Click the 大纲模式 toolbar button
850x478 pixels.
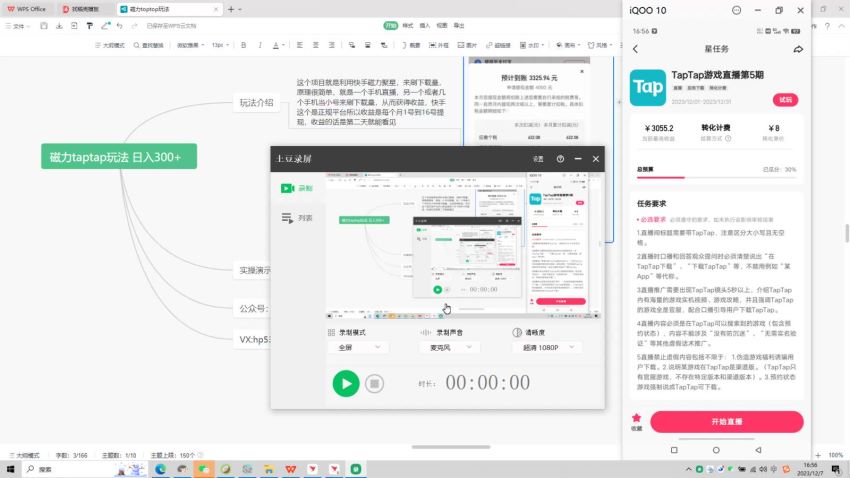click(110, 45)
